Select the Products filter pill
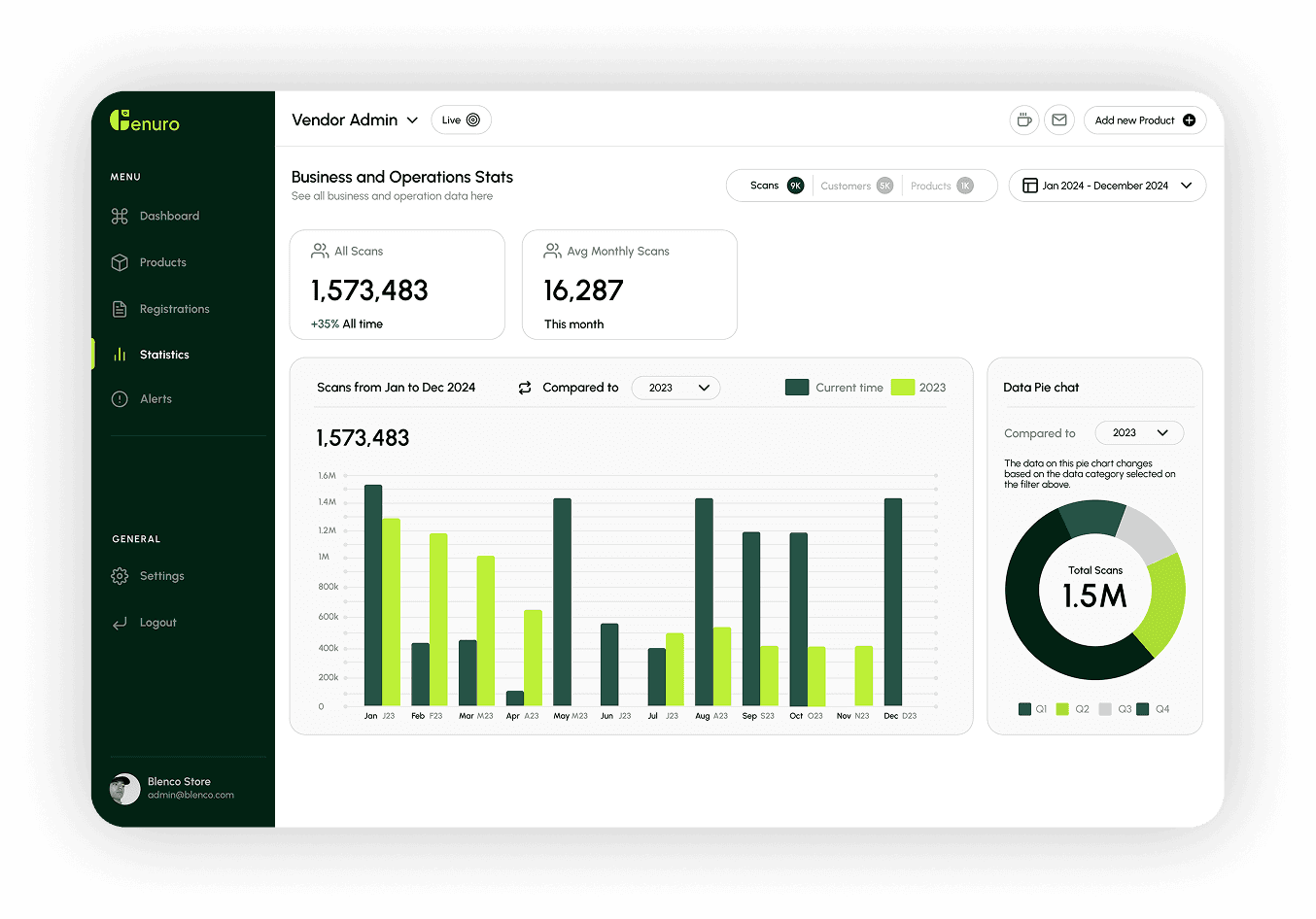 pos(941,186)
